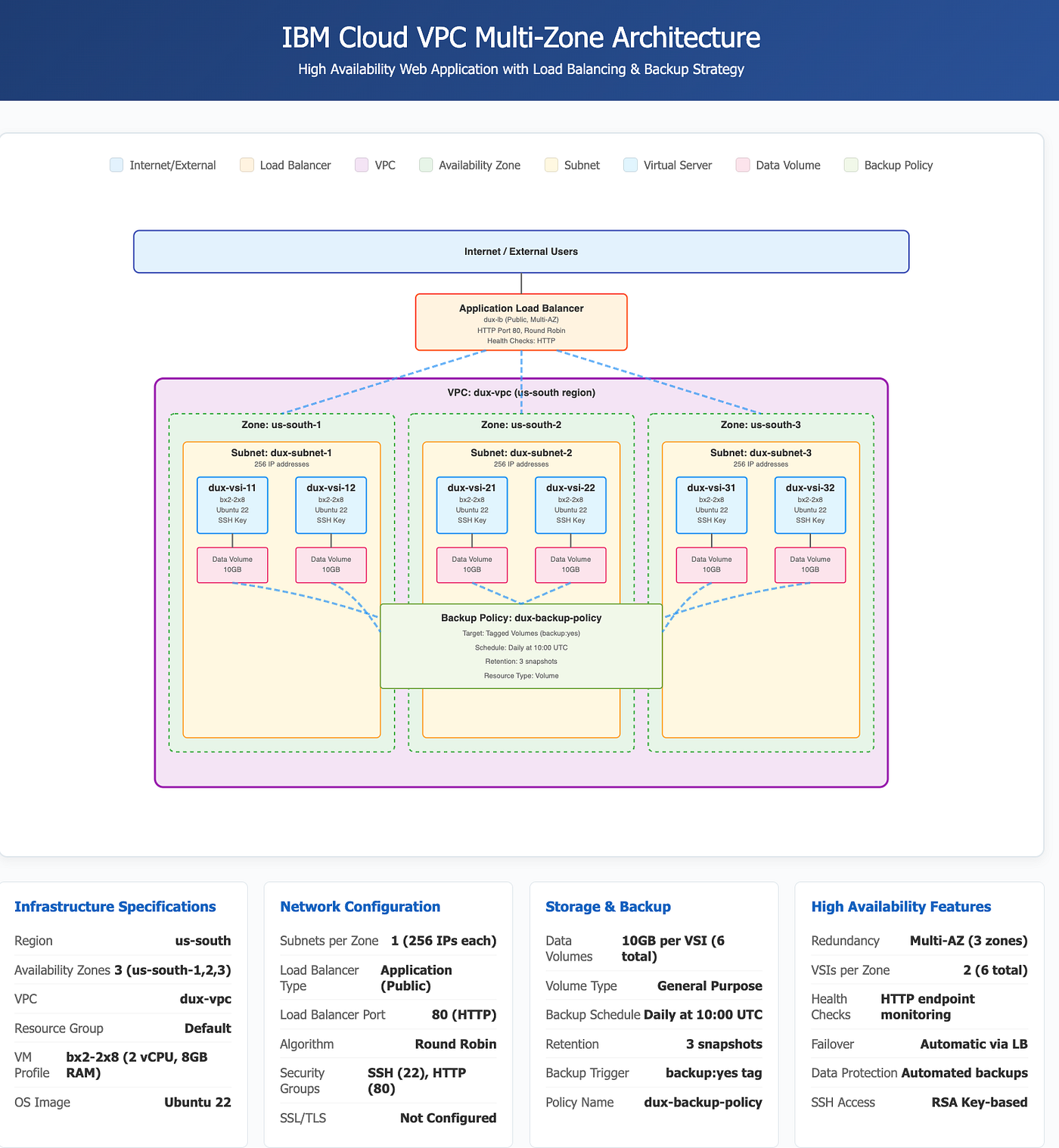Click the '3 (us-south-1,2,3)' value
This screenshot has height=1148, width=1059.
click(x=172, y=970)
